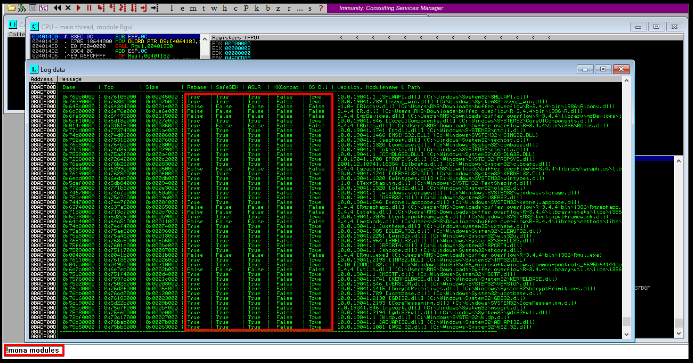Click the Execute till return icon

coord(144,8)
